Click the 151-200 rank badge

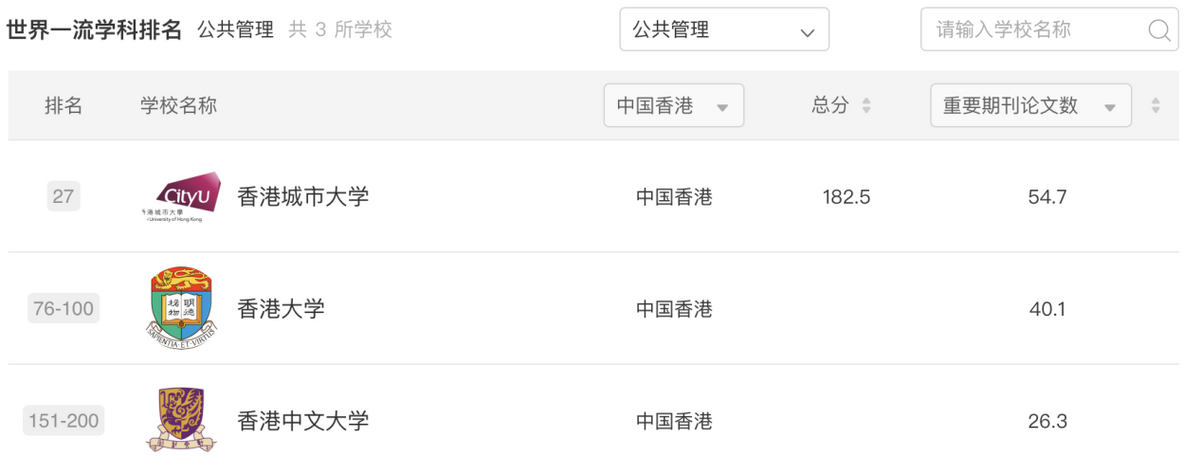tap(65, 421)
